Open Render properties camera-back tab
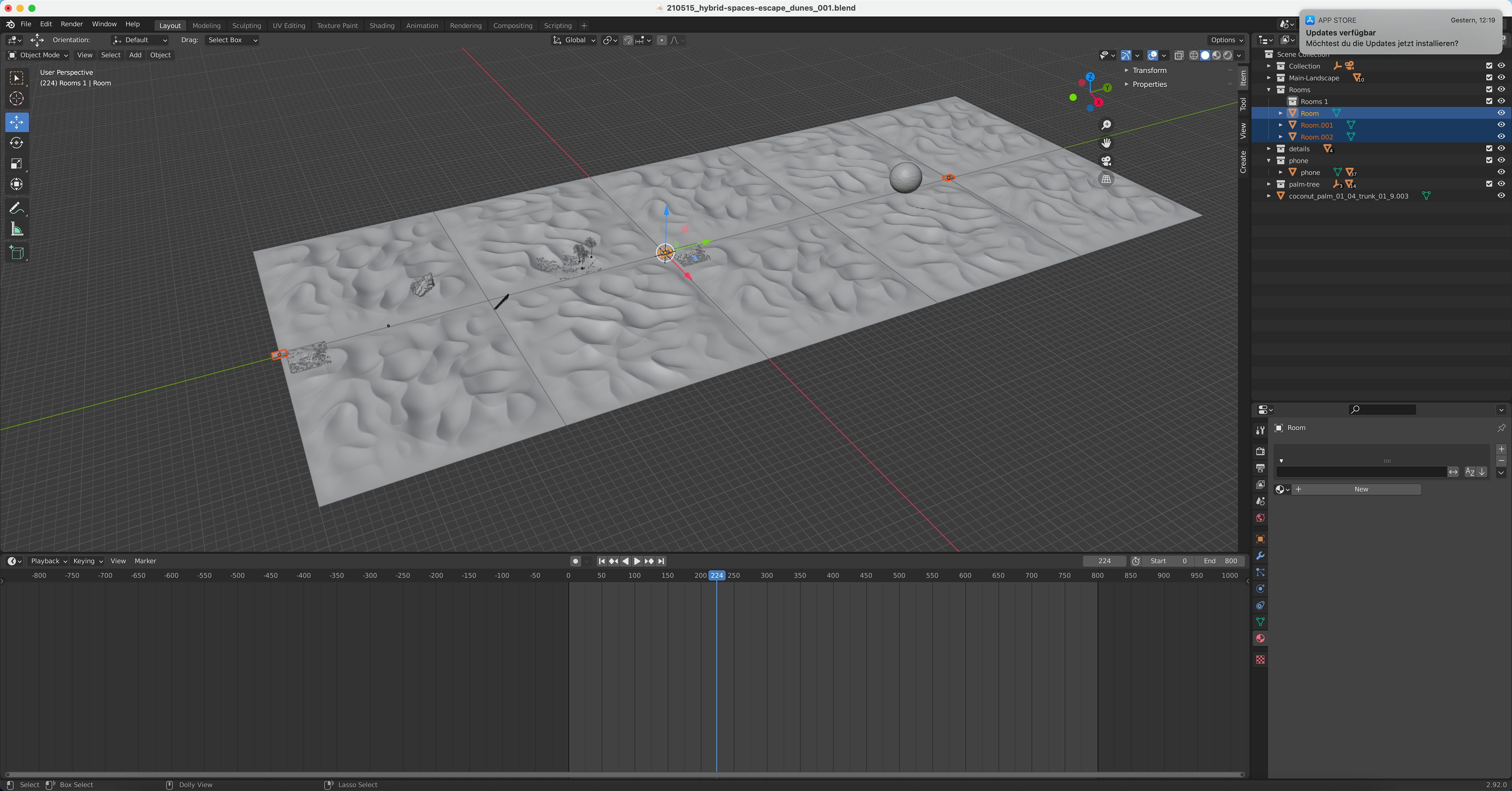Image resolution: width=1512 pixels, height=791 pixels. pyautogui.click(x=1260, y=451)
